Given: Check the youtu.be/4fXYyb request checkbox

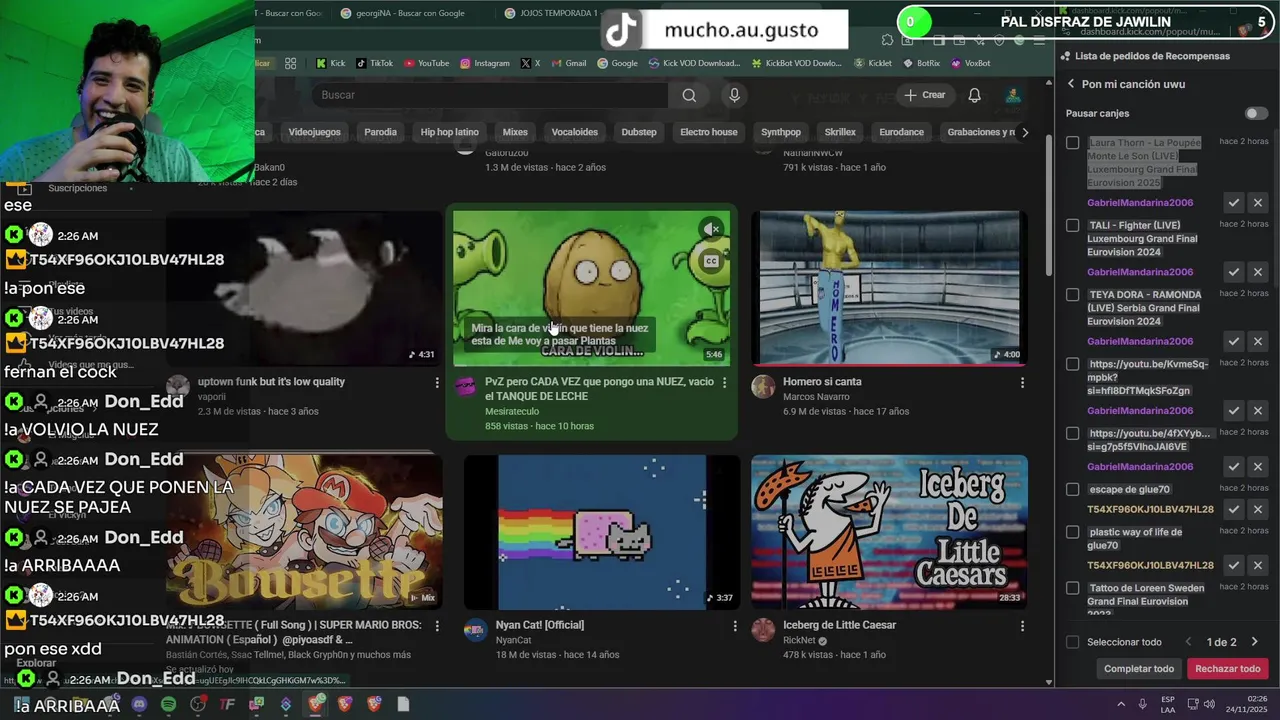Looking at the screenshot, I should click(1072, 433).
